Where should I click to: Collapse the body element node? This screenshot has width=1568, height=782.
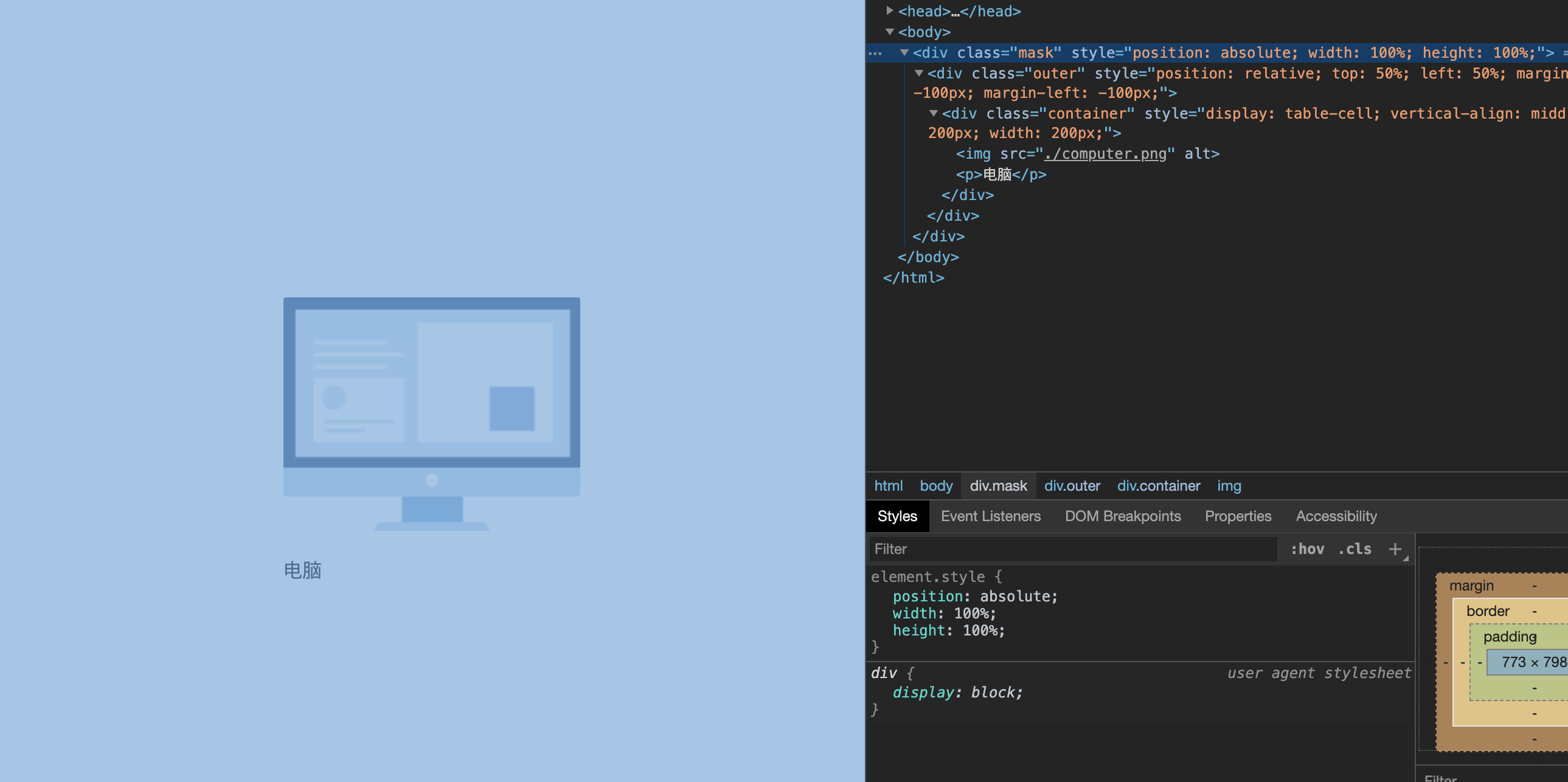pos(889,32)
